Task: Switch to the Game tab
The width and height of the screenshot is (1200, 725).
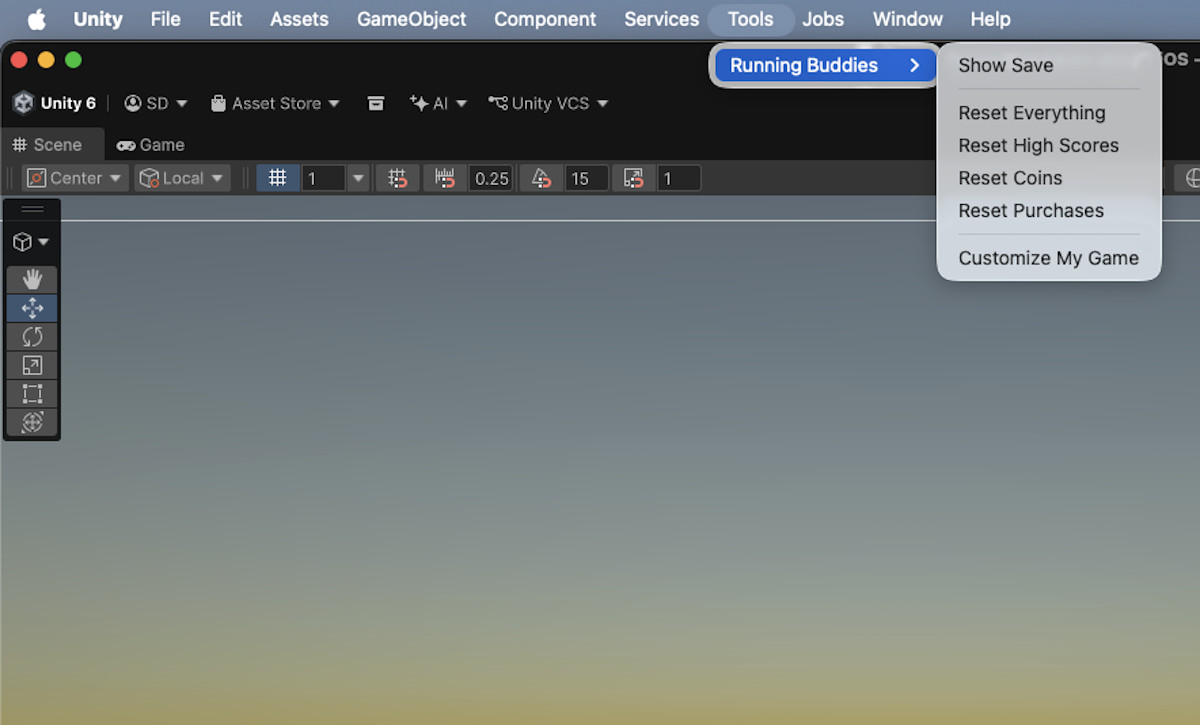Action: (151, 145)
